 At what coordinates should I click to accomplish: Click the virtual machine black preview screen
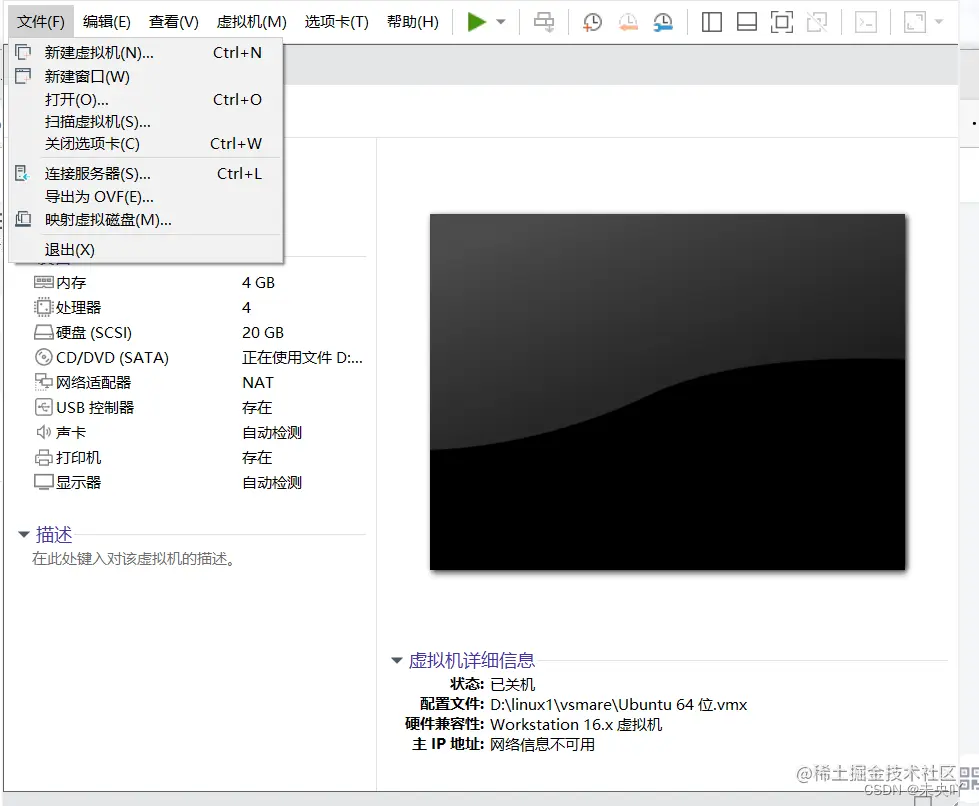coord(667,392)
